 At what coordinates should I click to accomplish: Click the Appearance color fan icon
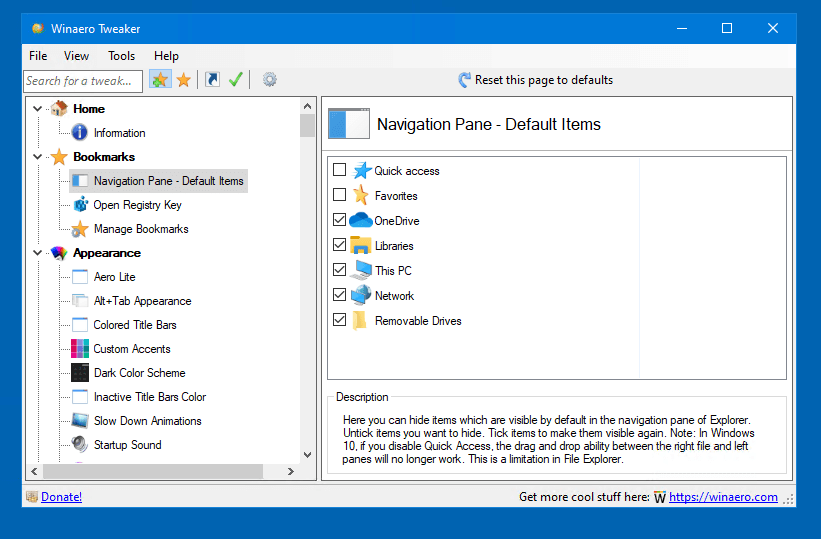click(x=59, y=253)
